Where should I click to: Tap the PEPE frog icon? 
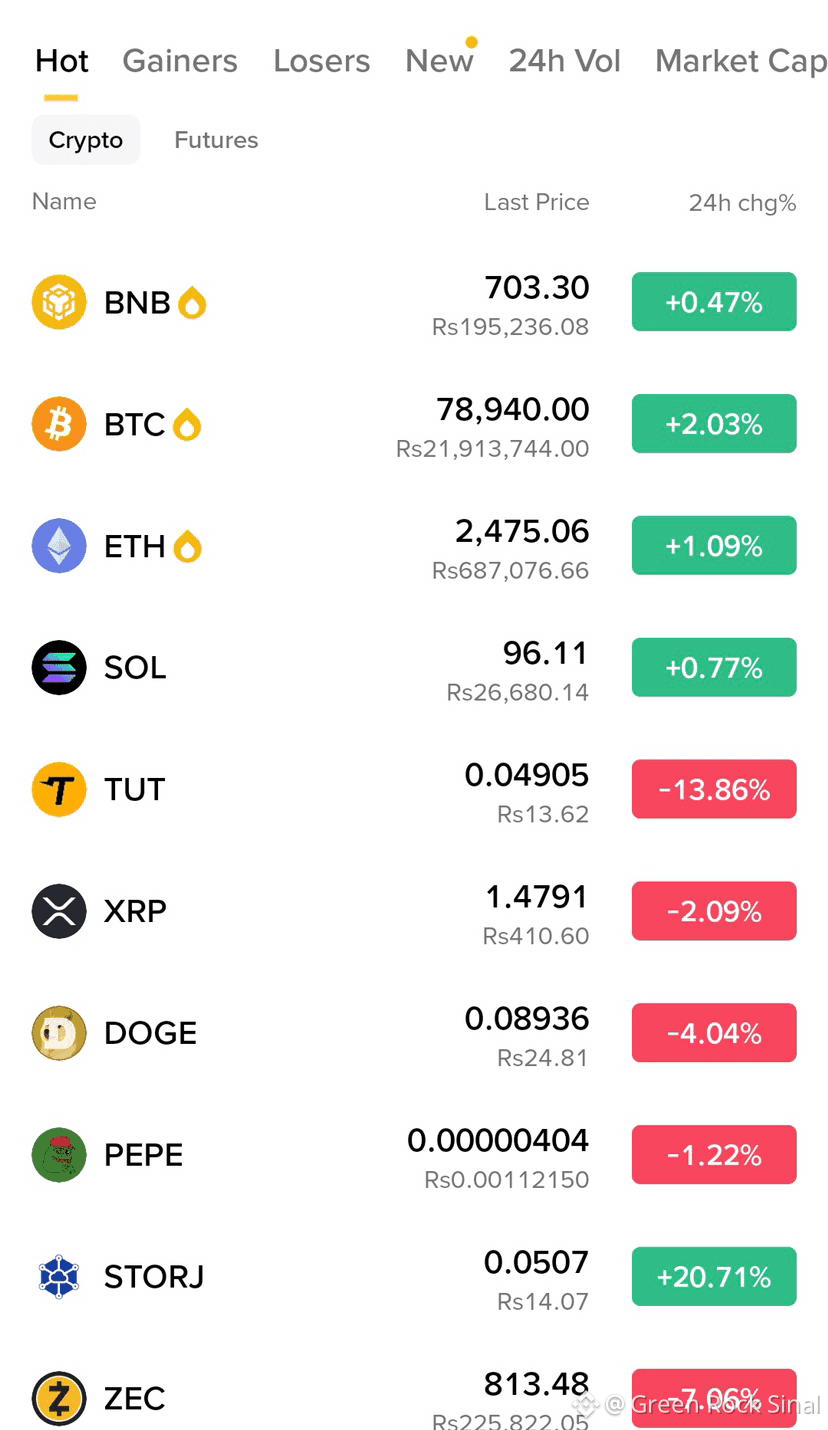click(59, 1155)
